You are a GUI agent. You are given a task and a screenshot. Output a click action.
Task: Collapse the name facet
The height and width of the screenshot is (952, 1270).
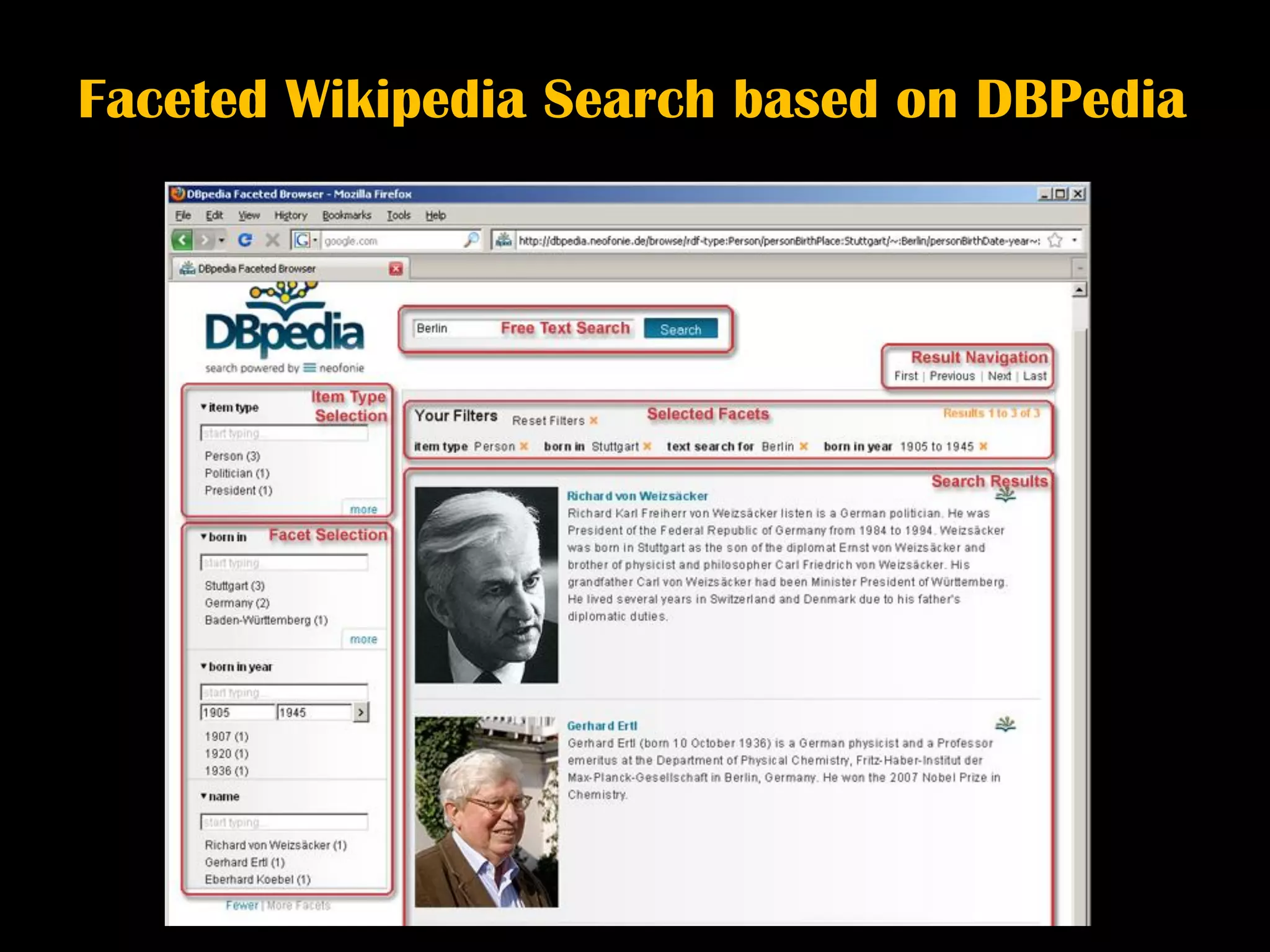[x=203, y=796]
